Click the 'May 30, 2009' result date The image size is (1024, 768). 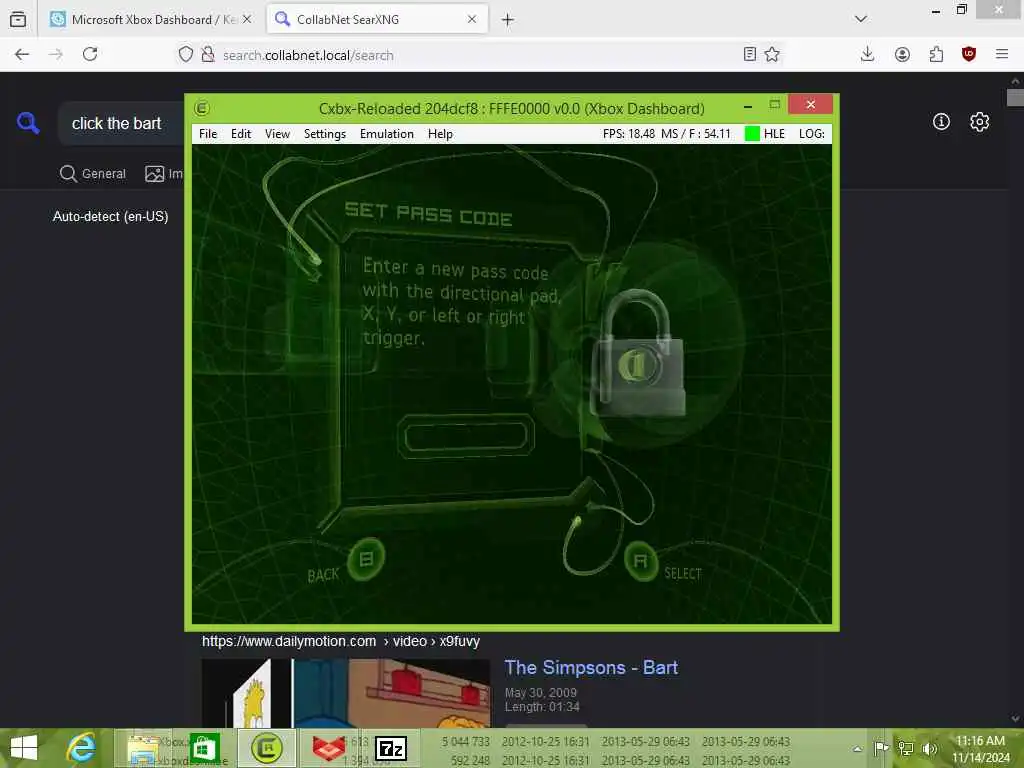pos(540,692)
